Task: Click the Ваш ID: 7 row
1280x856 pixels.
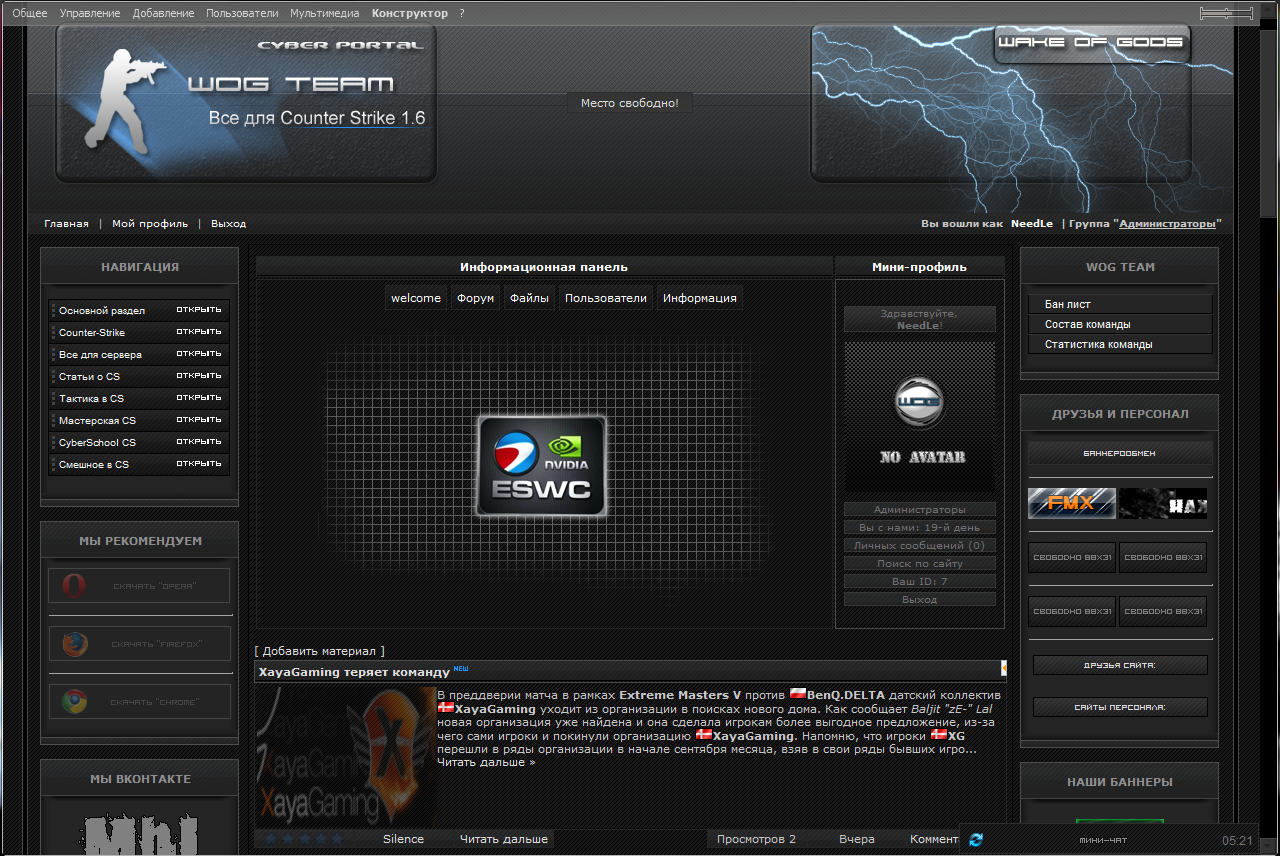Action: click(920, 582)
